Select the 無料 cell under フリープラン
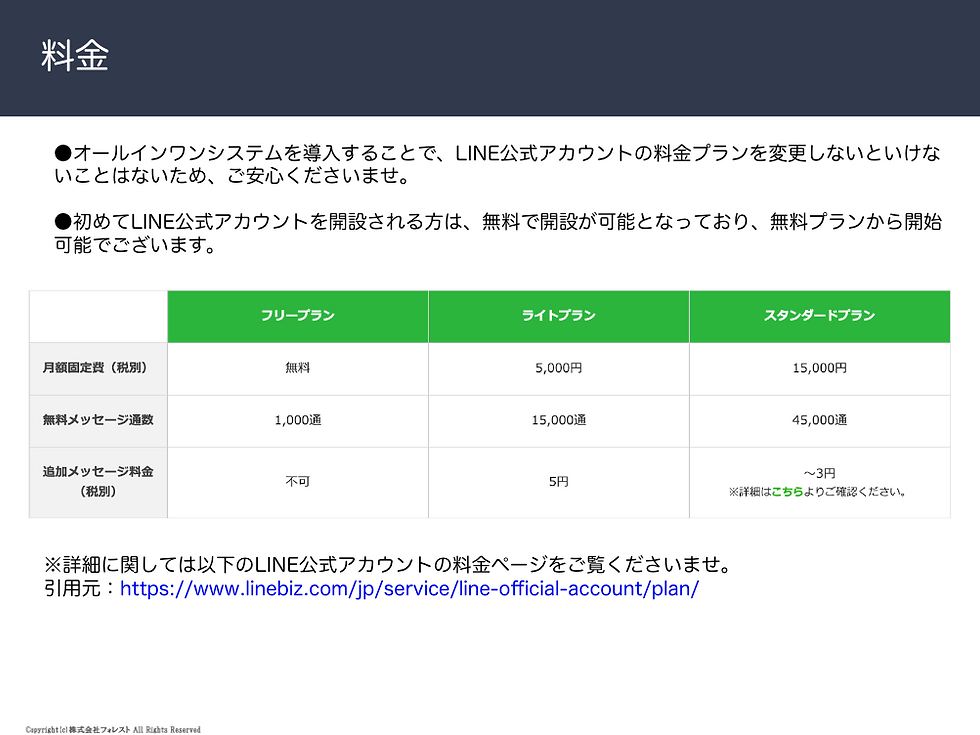 point(297,368)
